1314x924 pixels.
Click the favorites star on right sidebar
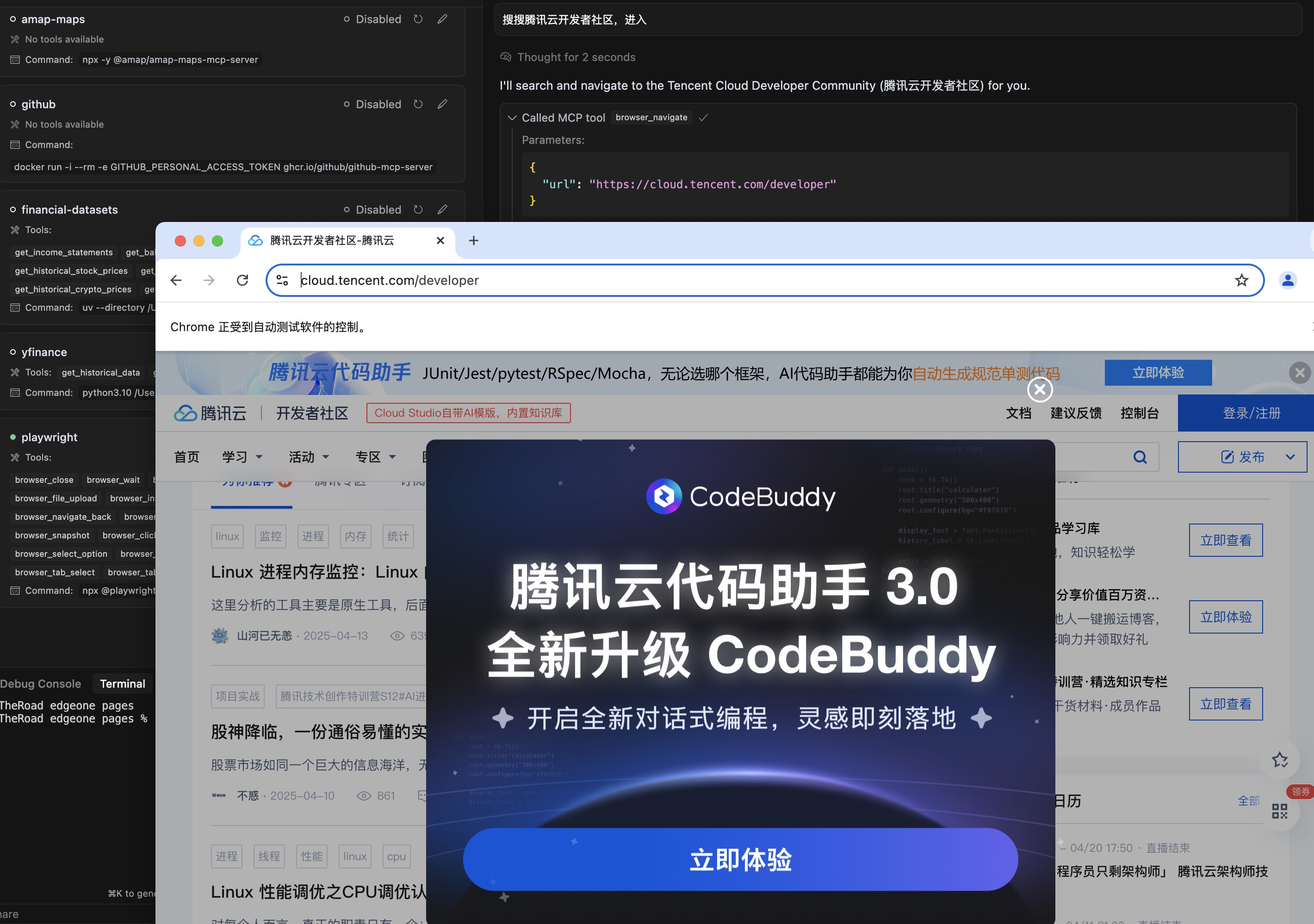pyautogui.click(x=1280, y=760)
